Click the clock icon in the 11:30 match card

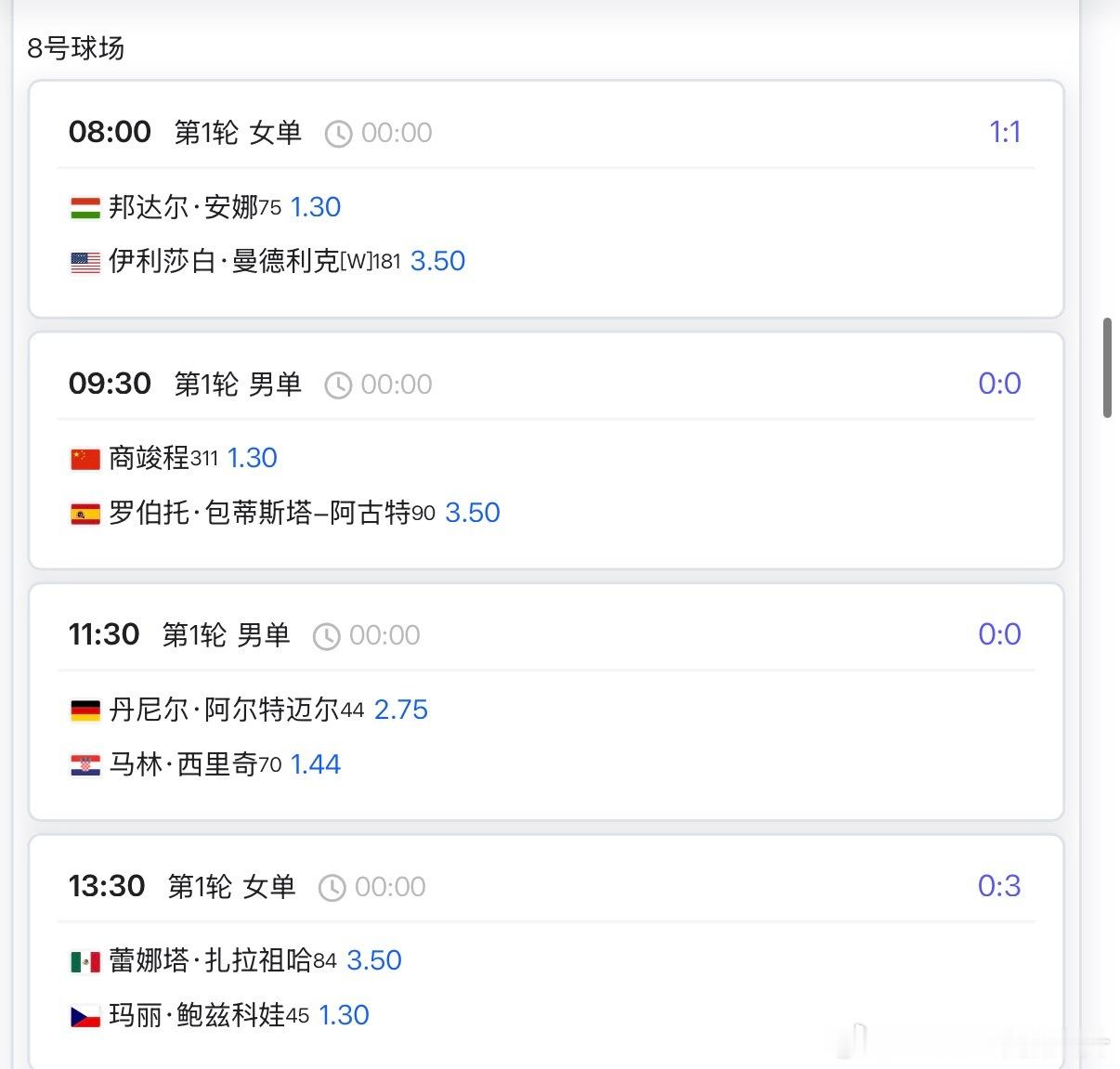[x=327, y=635]
